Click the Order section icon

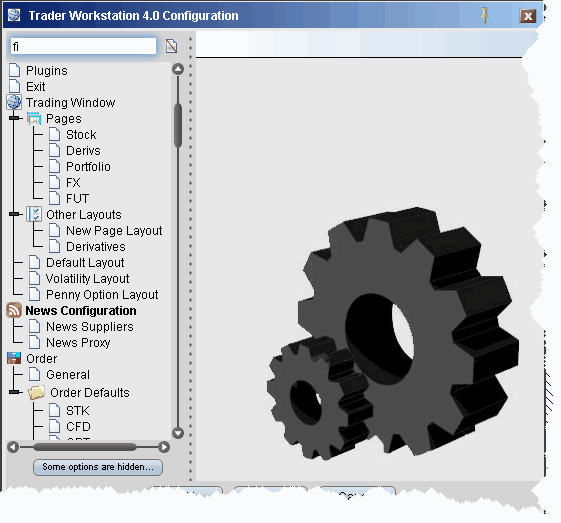14,358
